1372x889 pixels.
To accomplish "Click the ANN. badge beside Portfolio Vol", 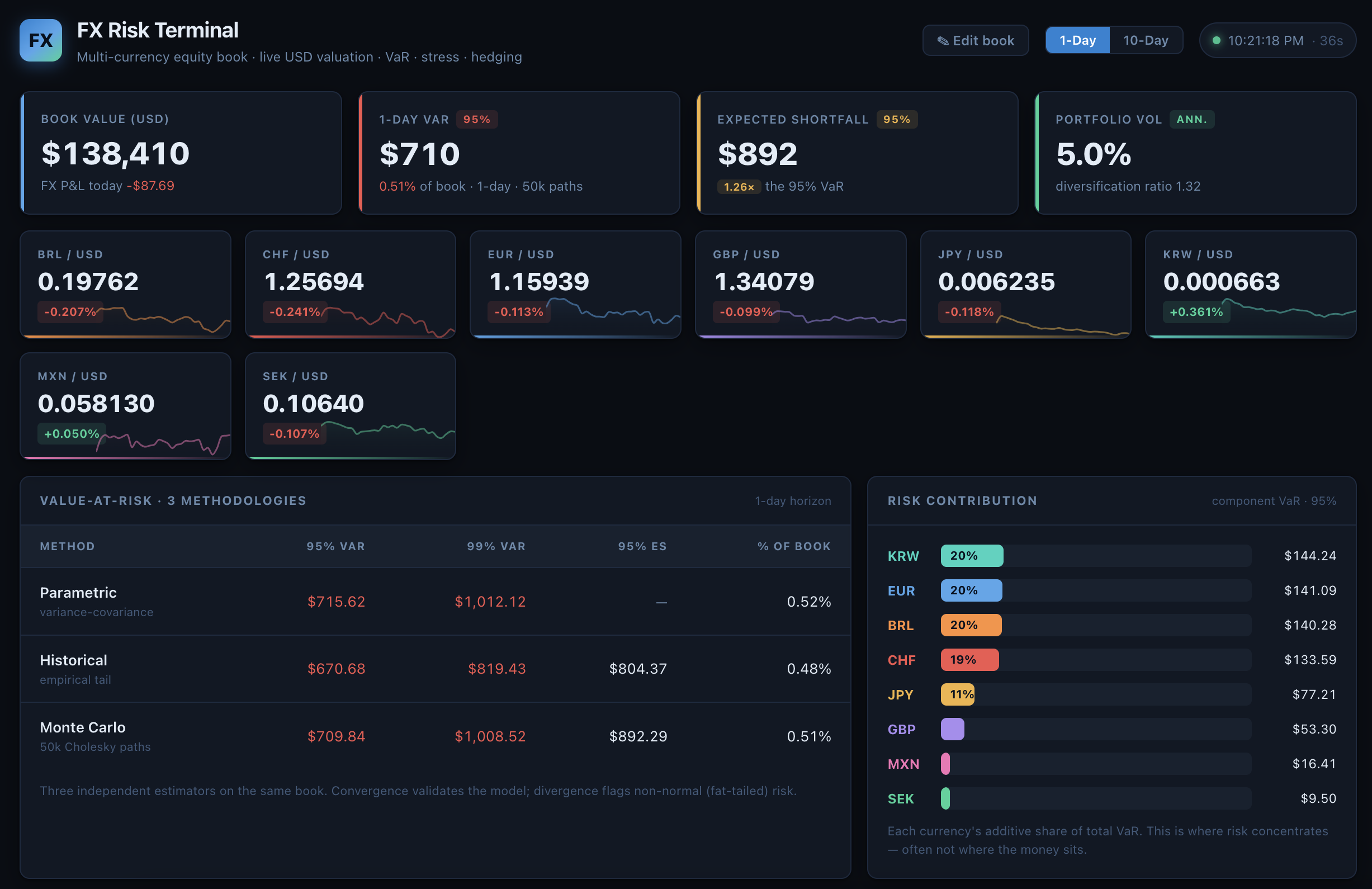I will coord(1191,119).
